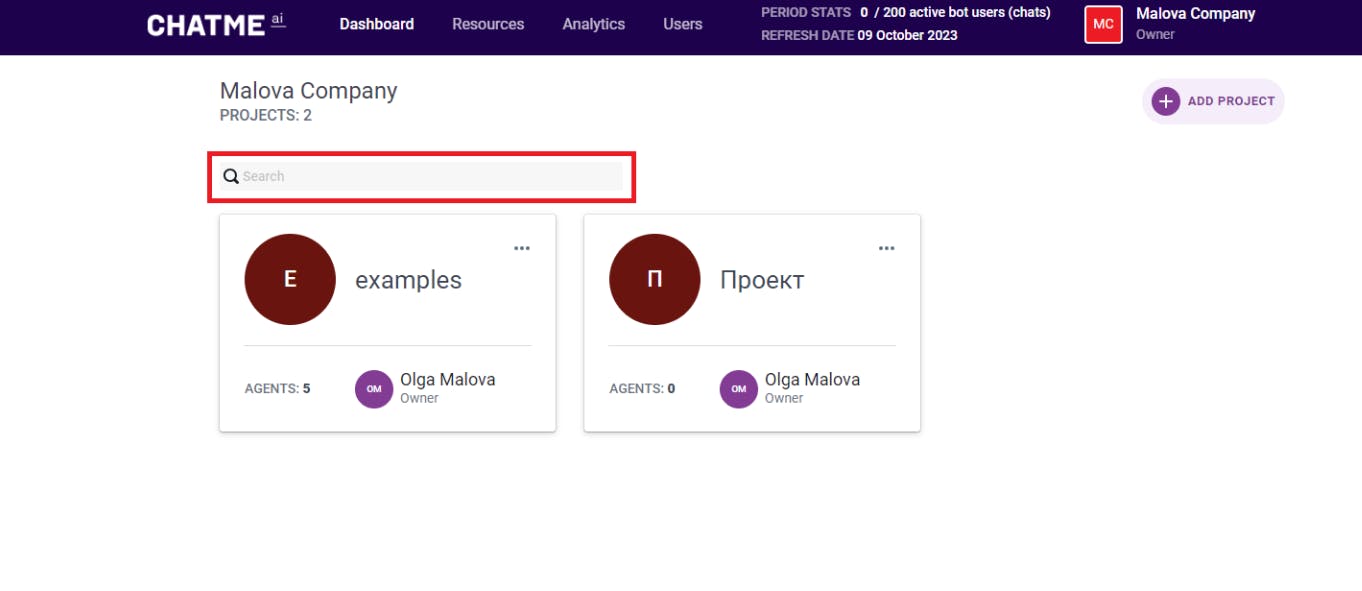Click the ChatMe AI logo

pyautogui.click(x=216, y=25)
